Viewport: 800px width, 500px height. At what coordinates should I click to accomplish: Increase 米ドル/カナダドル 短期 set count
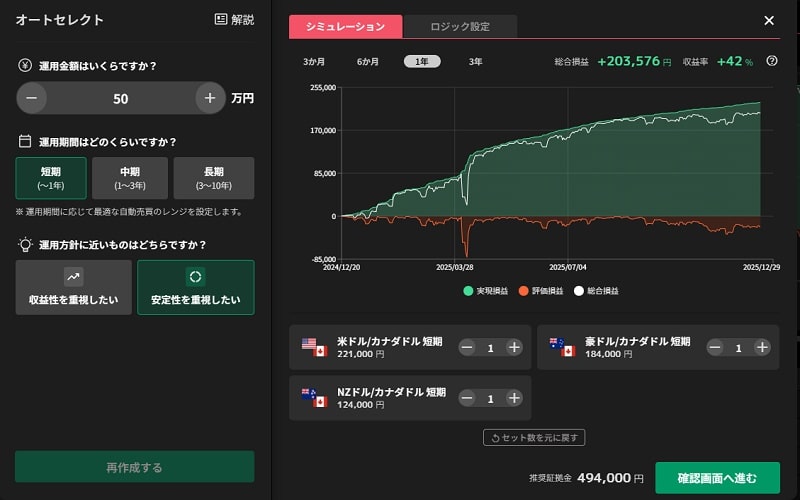tap(514, 347)
